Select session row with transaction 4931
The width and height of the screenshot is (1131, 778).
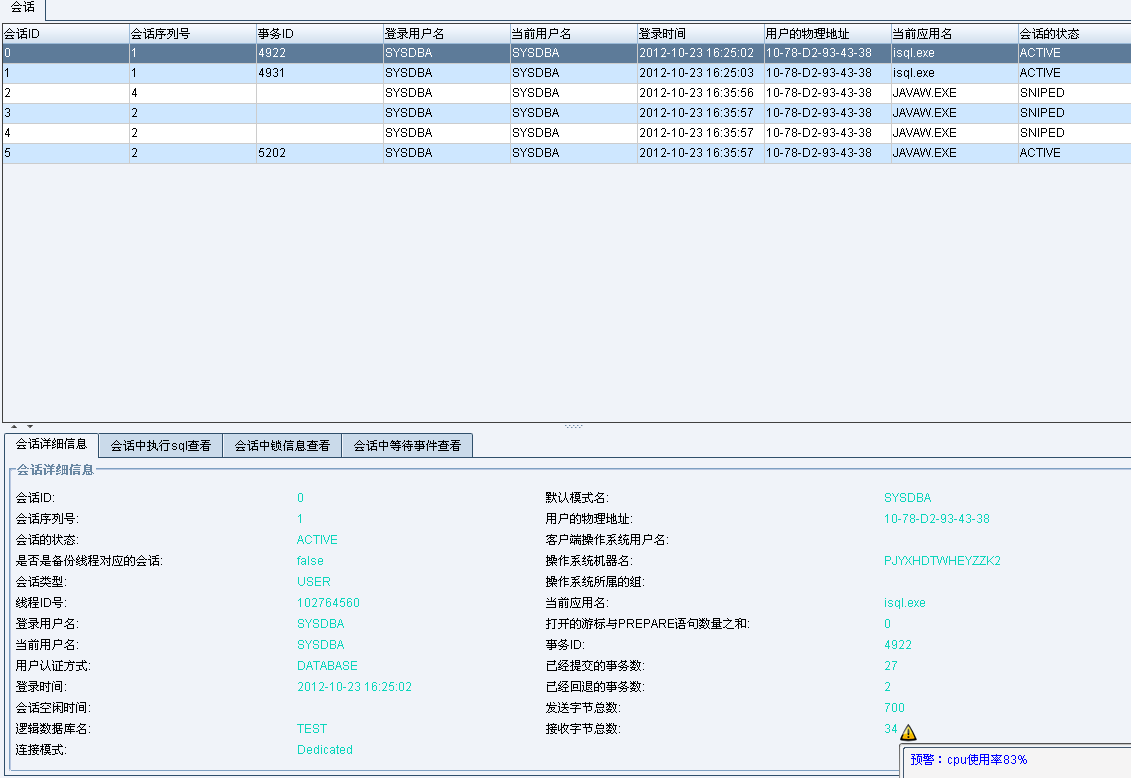click(319, 73)
